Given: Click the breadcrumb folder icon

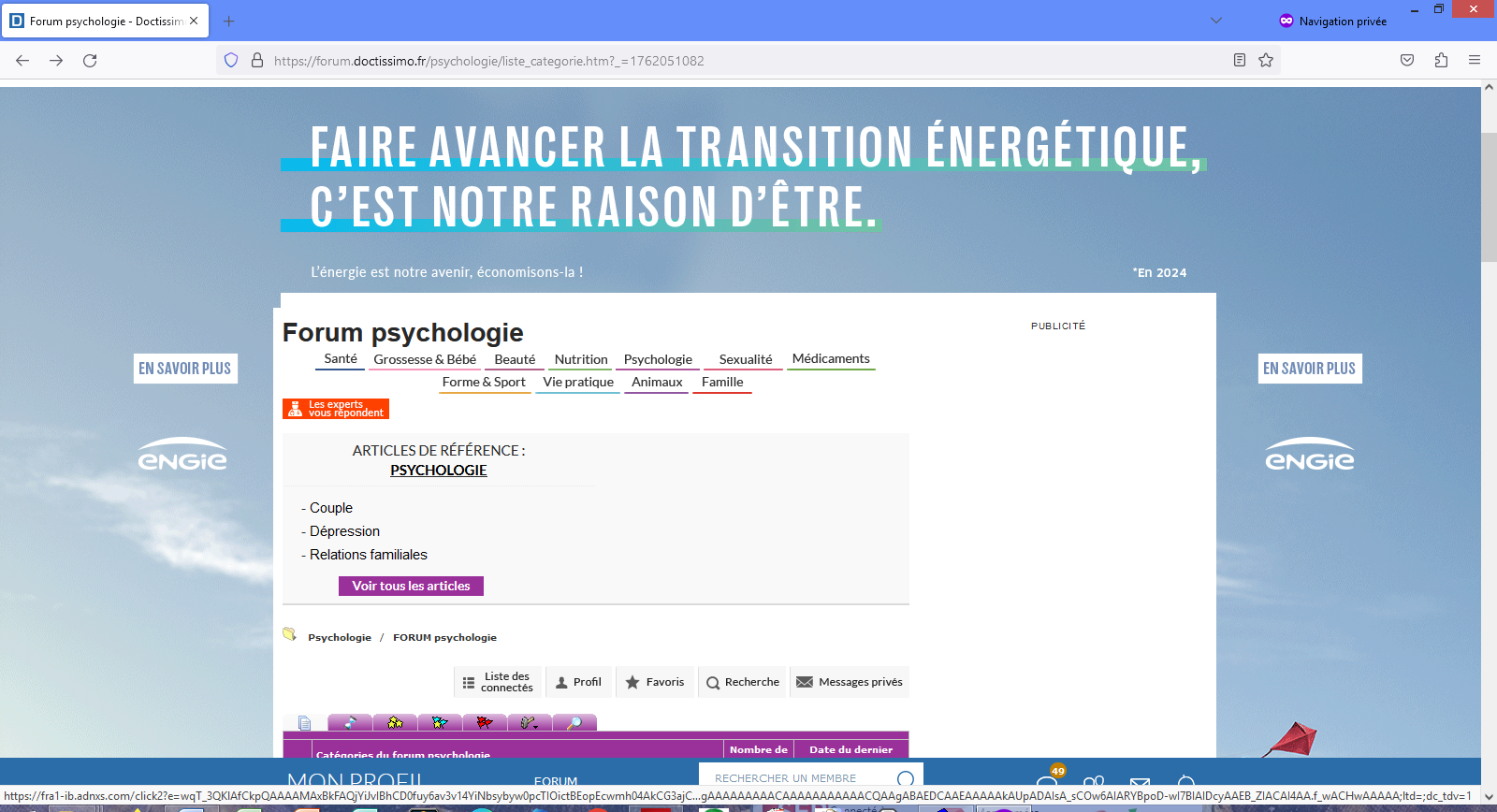Looking at the screenshot, I should [x=290, y=634].
